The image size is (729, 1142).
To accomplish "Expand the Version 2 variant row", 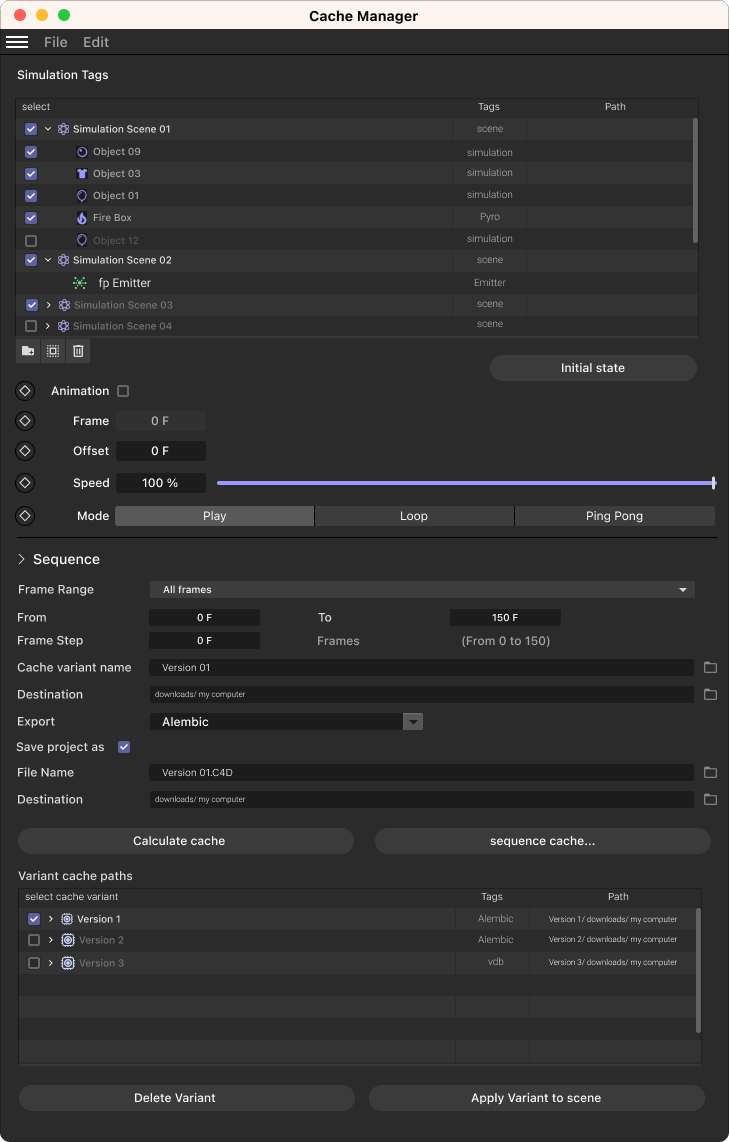I will click(51, 940).
